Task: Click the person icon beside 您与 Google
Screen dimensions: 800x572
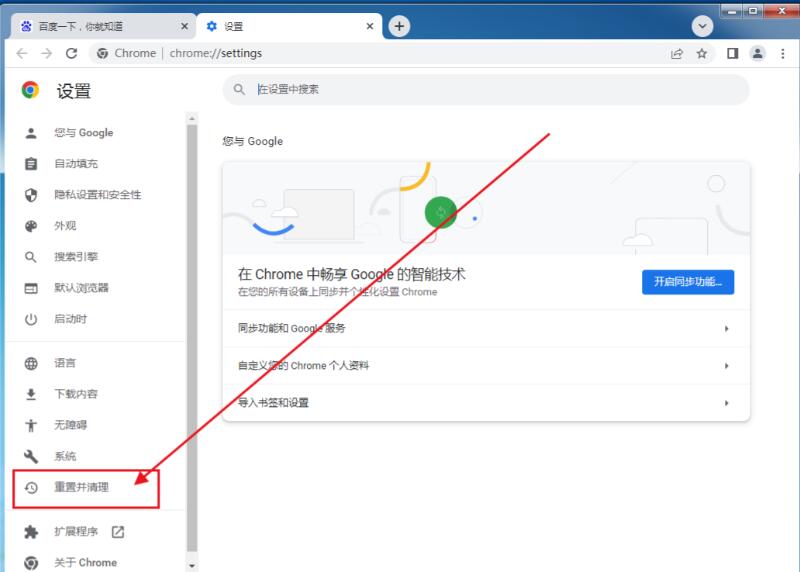Action: click(31, 133)
